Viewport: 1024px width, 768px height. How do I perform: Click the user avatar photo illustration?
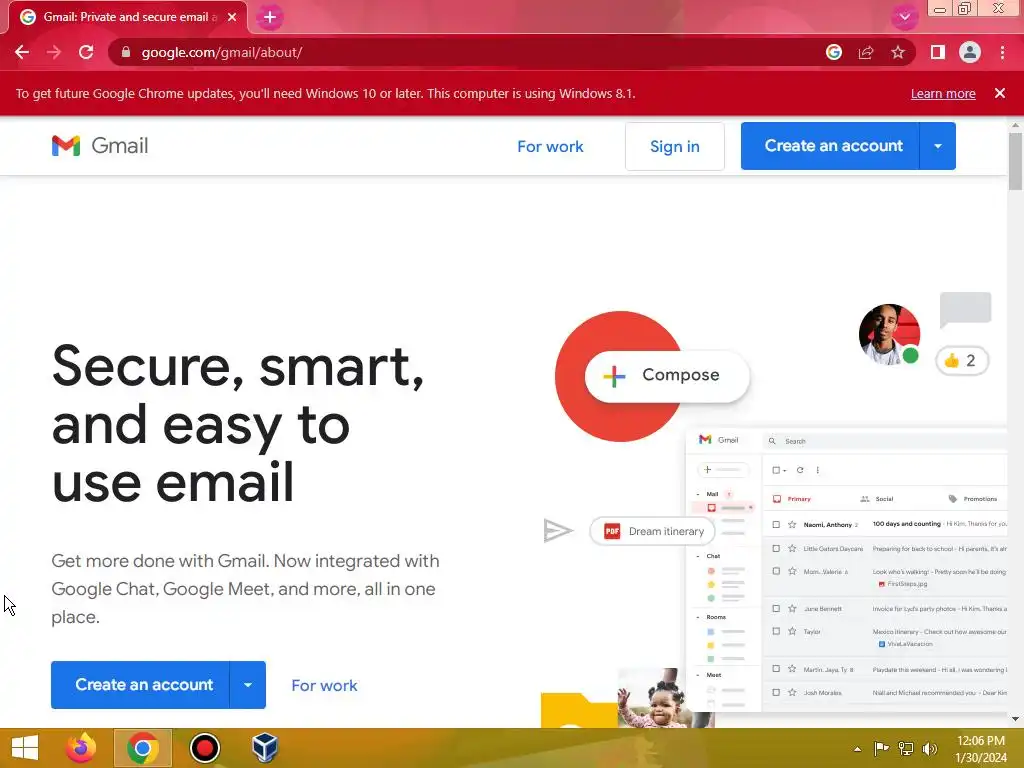click(889, 334)
